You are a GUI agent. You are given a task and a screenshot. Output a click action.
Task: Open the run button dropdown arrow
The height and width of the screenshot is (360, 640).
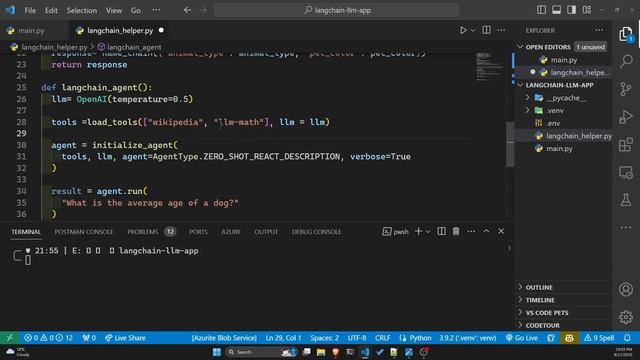coord(473,30)
